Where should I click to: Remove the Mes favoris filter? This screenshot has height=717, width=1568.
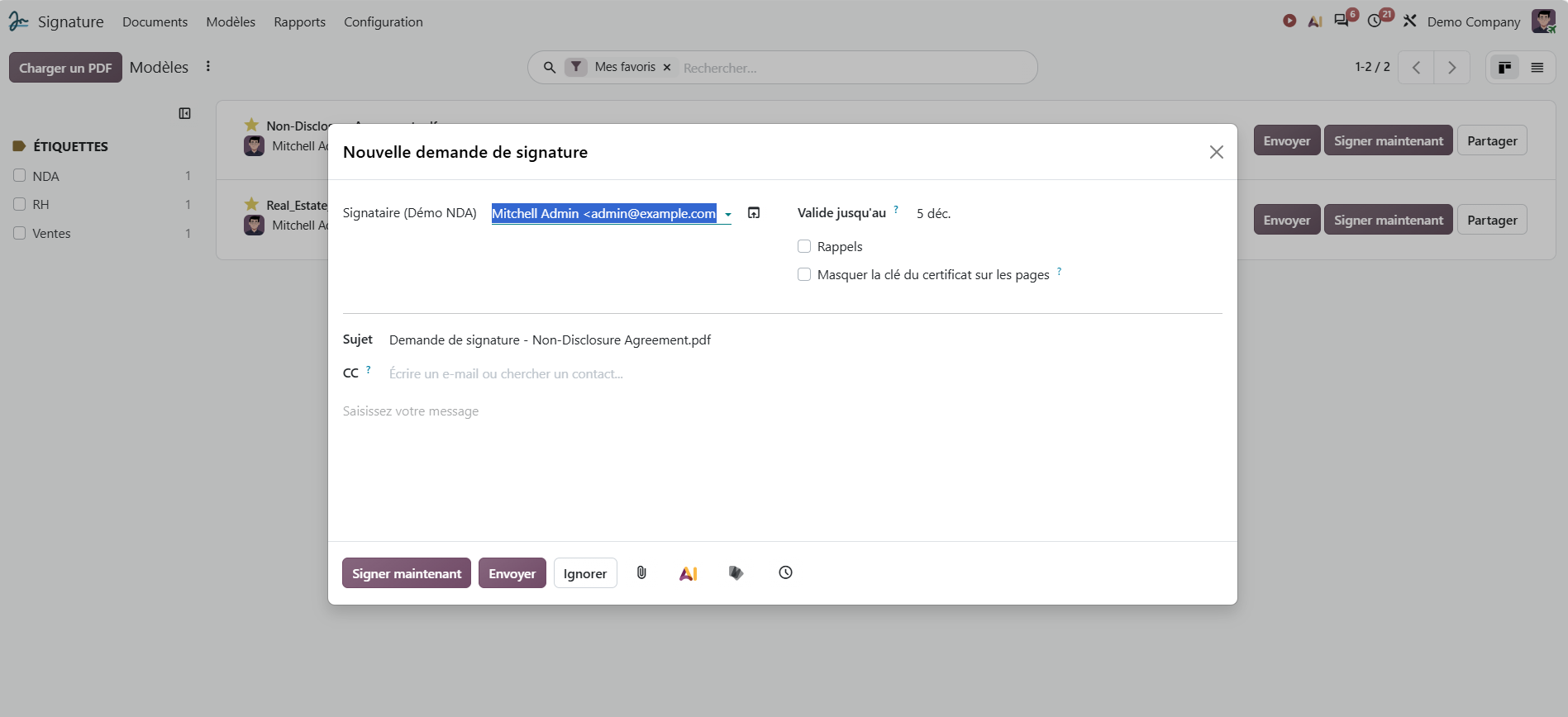click(x=667, y=67)
